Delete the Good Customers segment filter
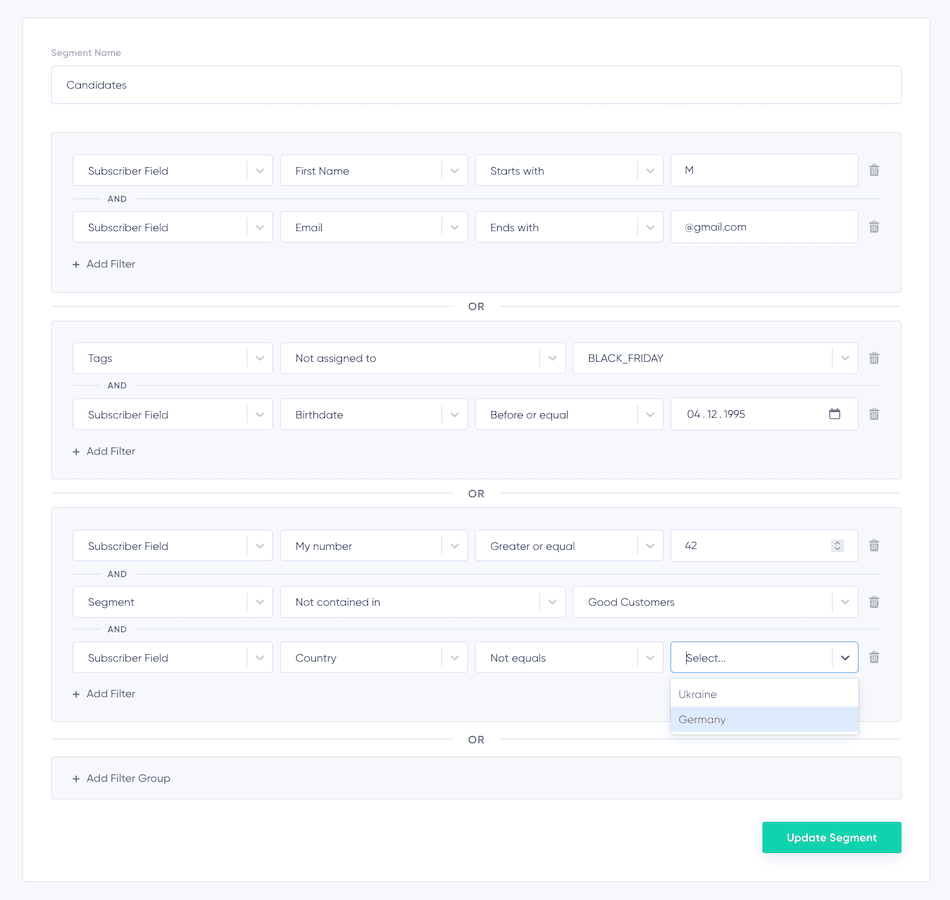950x900 pixels. pos(874,601)
